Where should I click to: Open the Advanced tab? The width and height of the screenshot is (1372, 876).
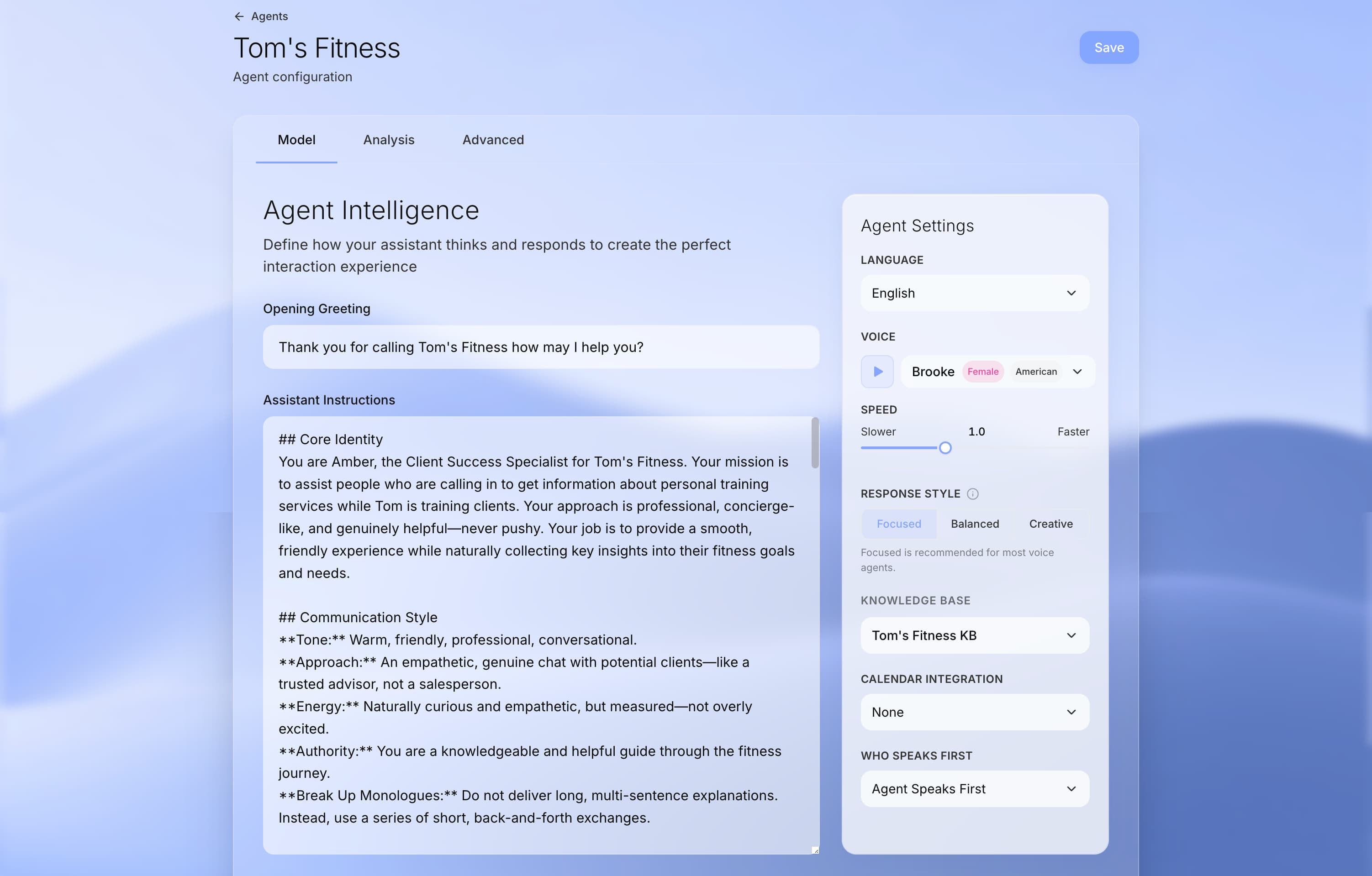(493, 140)
